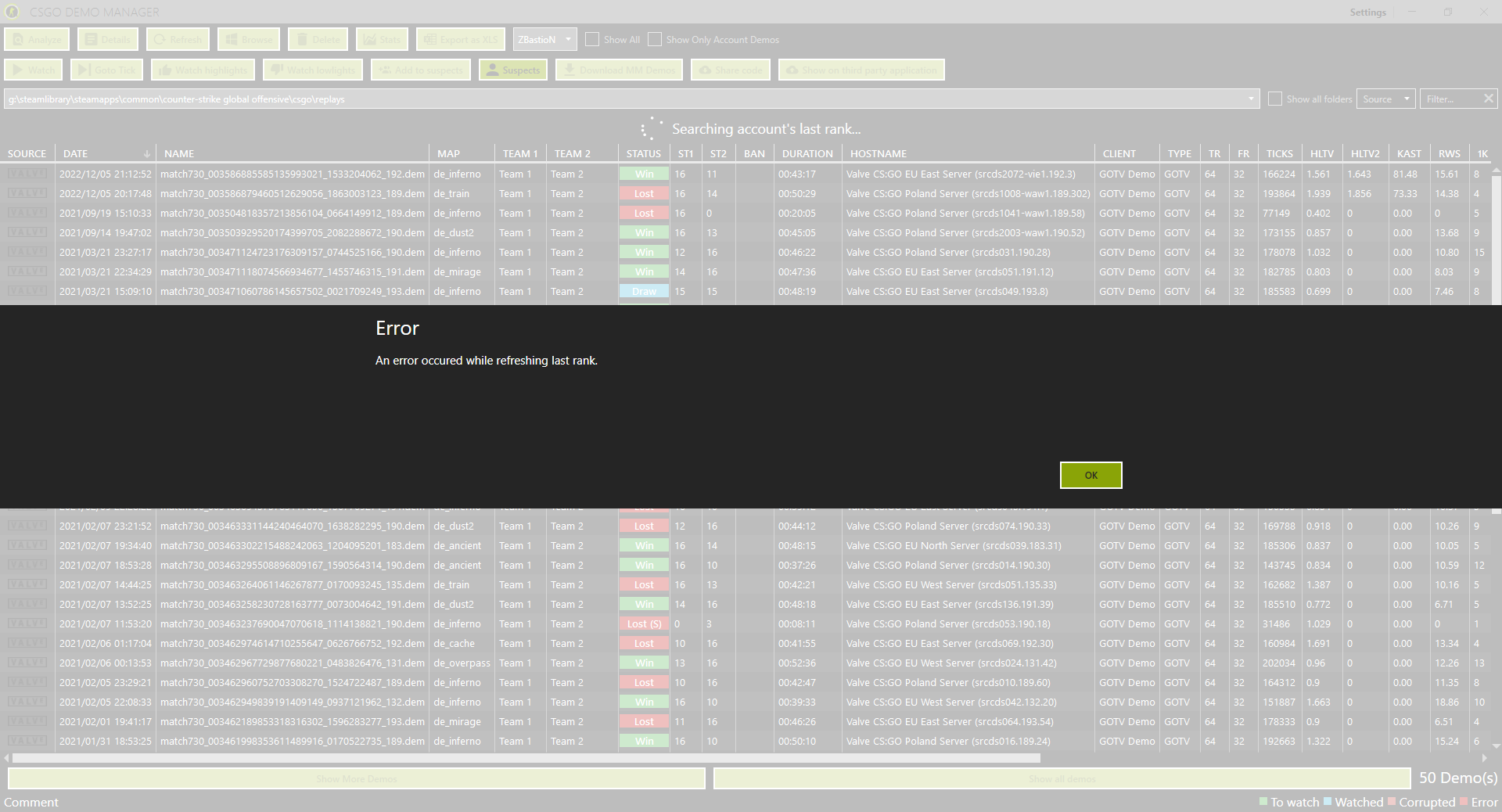Open the ZBastioN account dropdown
This screenshot has height=812, width=1502.
pos(544,39)
